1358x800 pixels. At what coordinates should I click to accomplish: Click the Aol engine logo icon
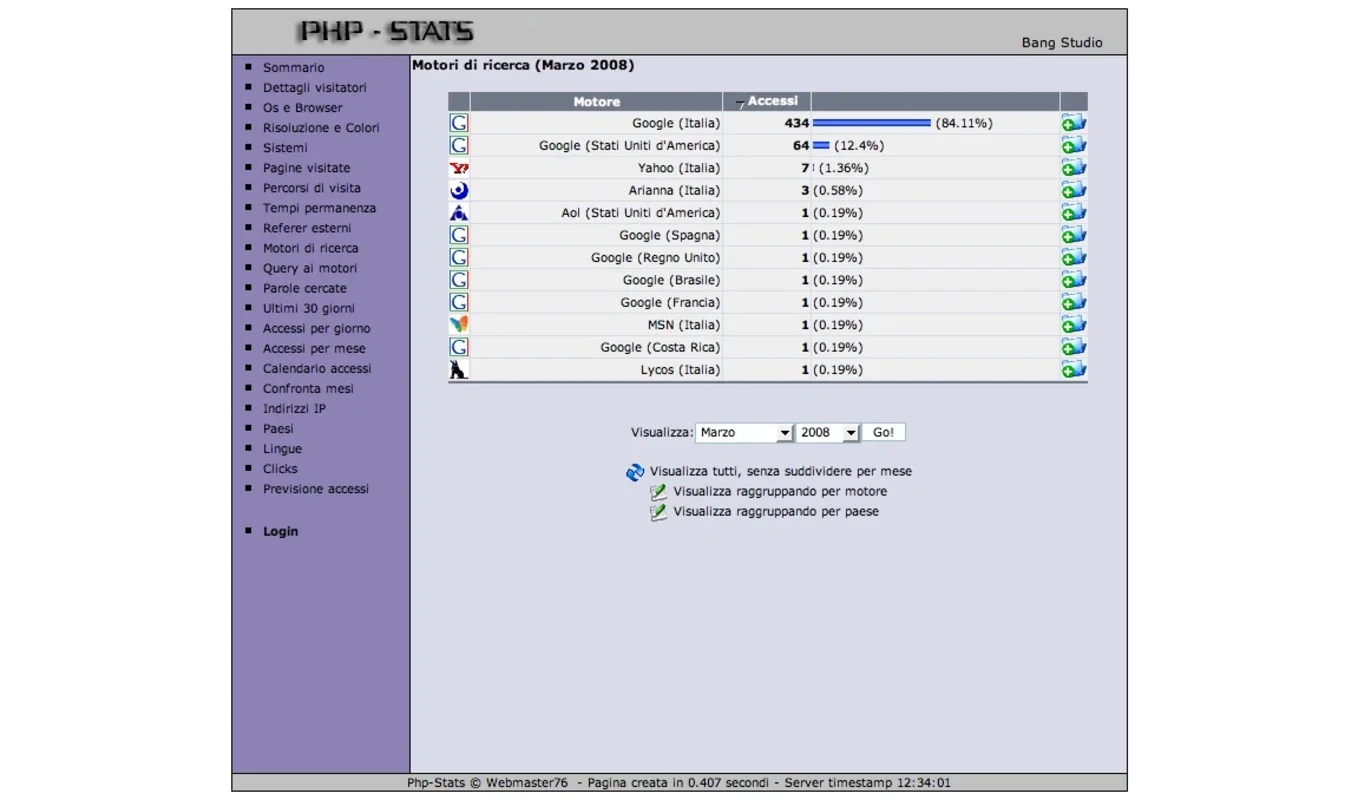[459, 213]
